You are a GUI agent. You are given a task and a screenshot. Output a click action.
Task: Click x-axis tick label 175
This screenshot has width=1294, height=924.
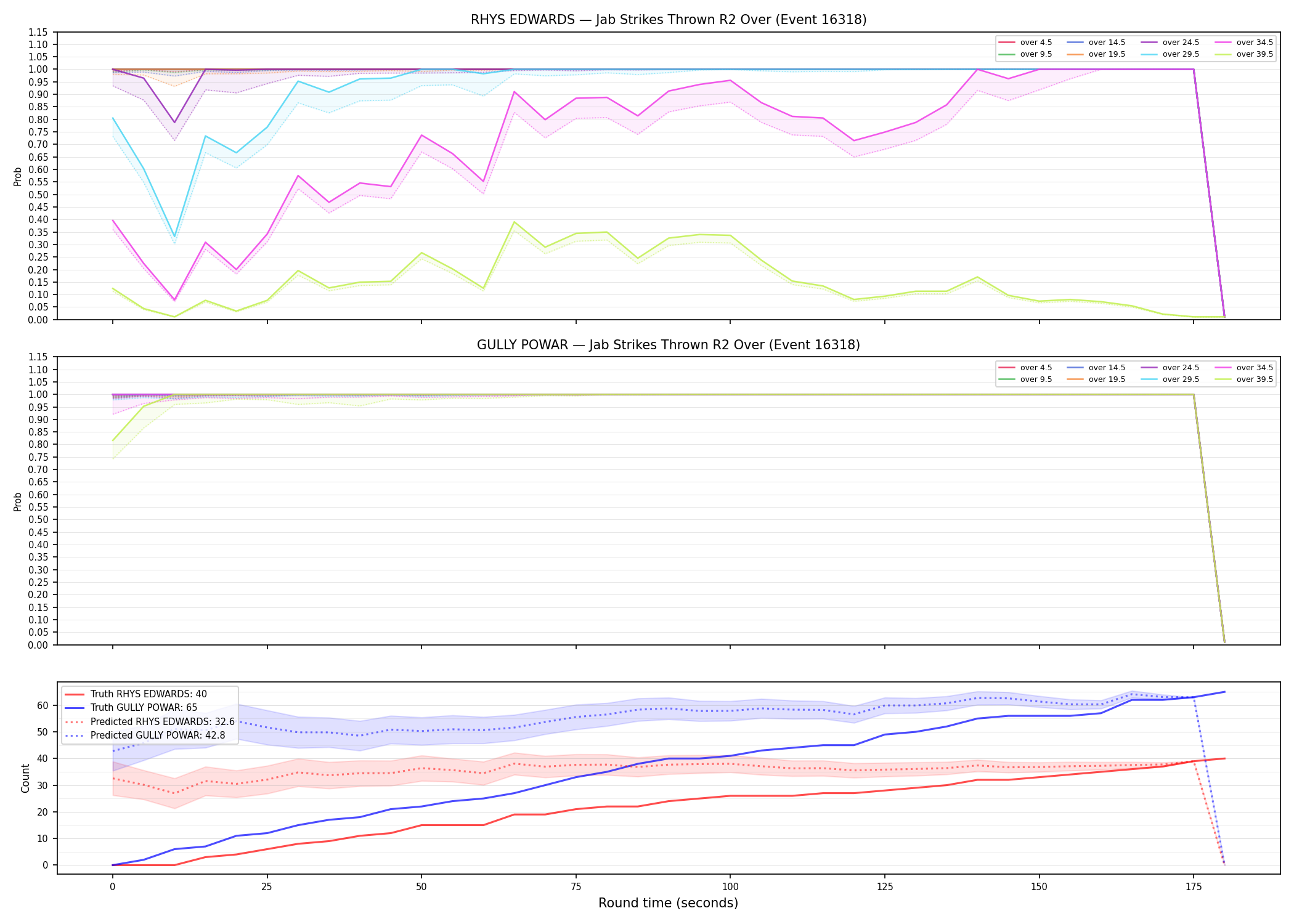pyautogui.click(x=1194, y=887)
